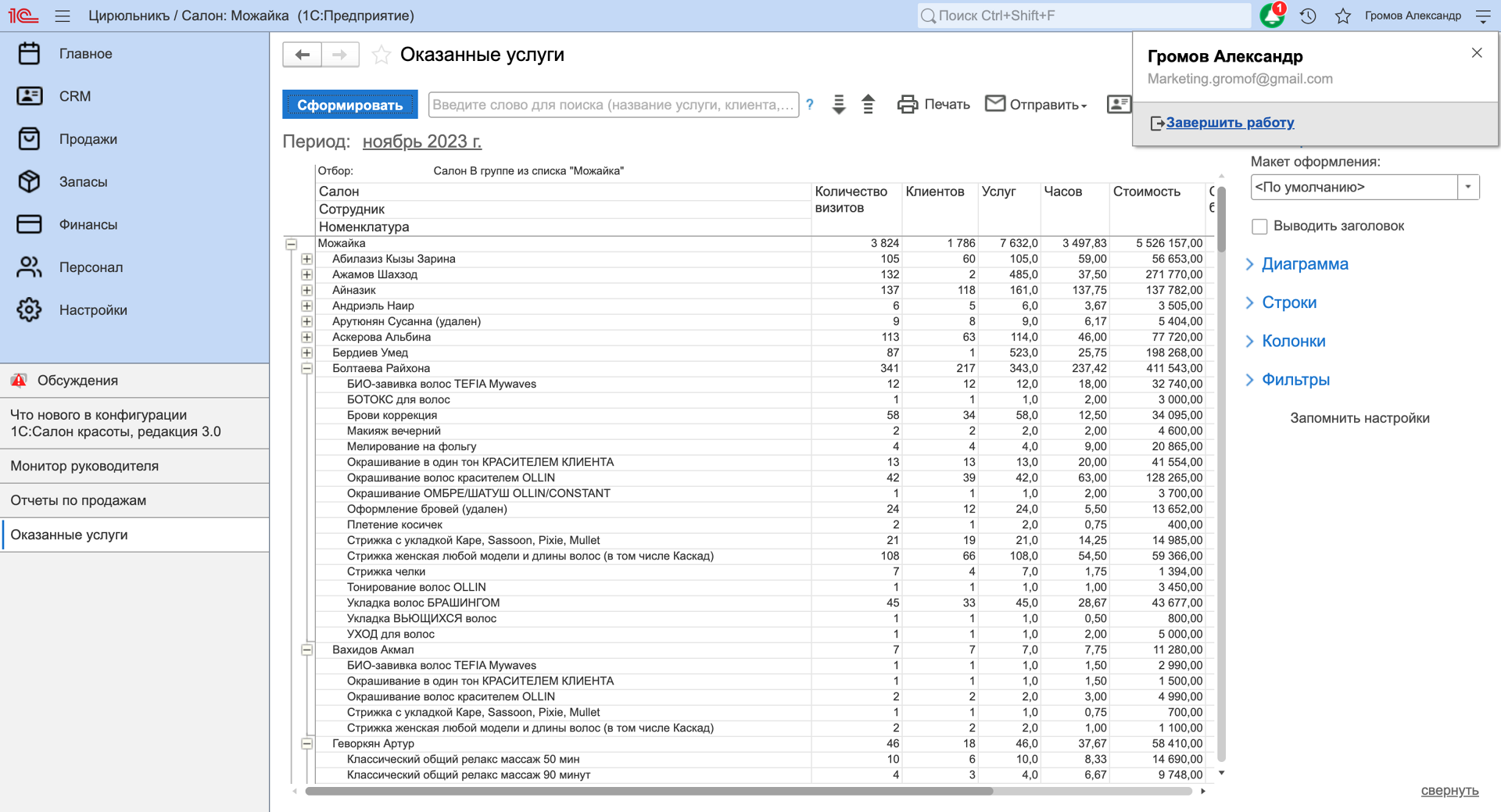Click Запомнить настройки
The image size is (1501, 812).
click(1359, 418)
